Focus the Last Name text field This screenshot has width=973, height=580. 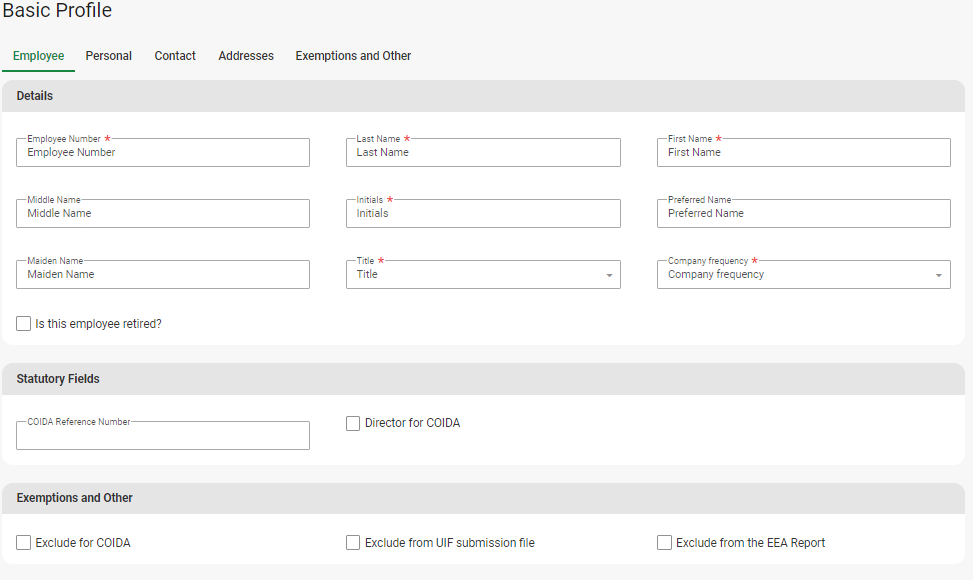(x=483, y=153)
